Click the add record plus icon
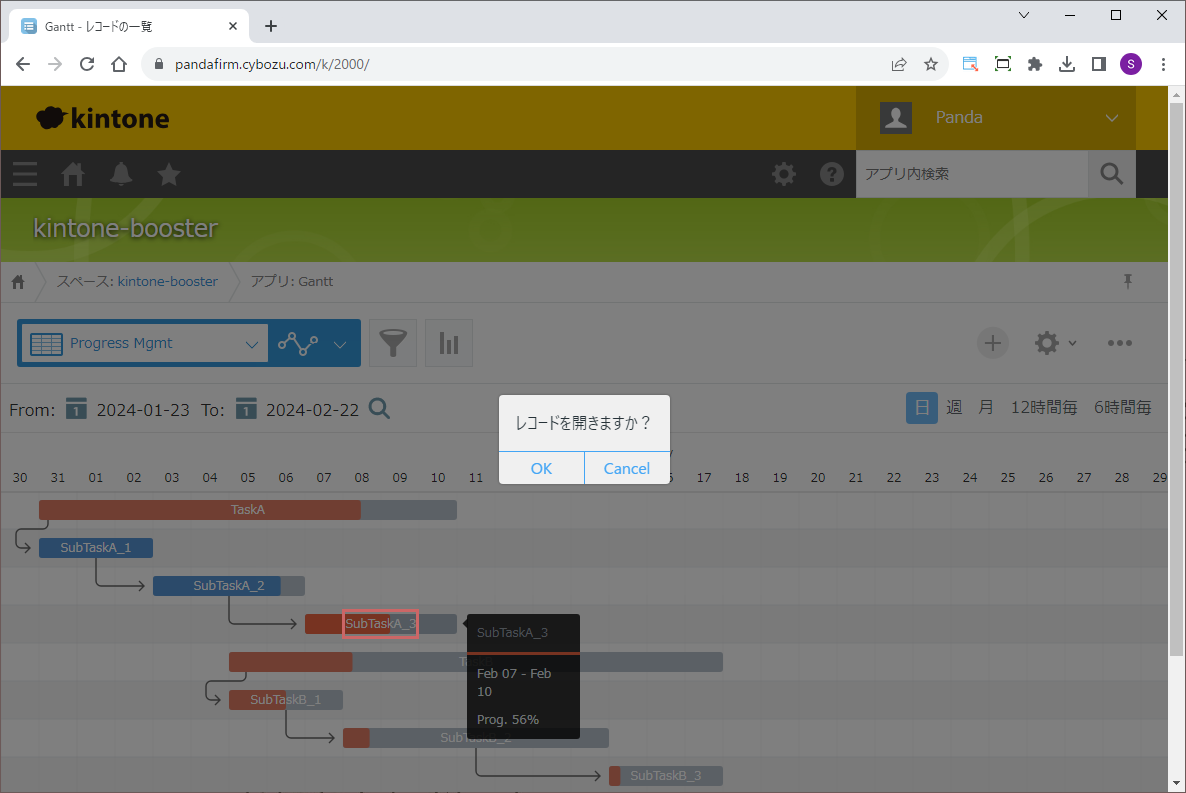Image resolution: width=1186 pixels, height=793 pixels. 992,343
